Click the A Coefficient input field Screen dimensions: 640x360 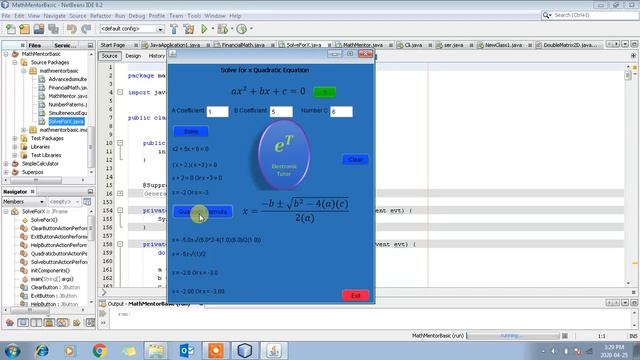pos(217,112)
